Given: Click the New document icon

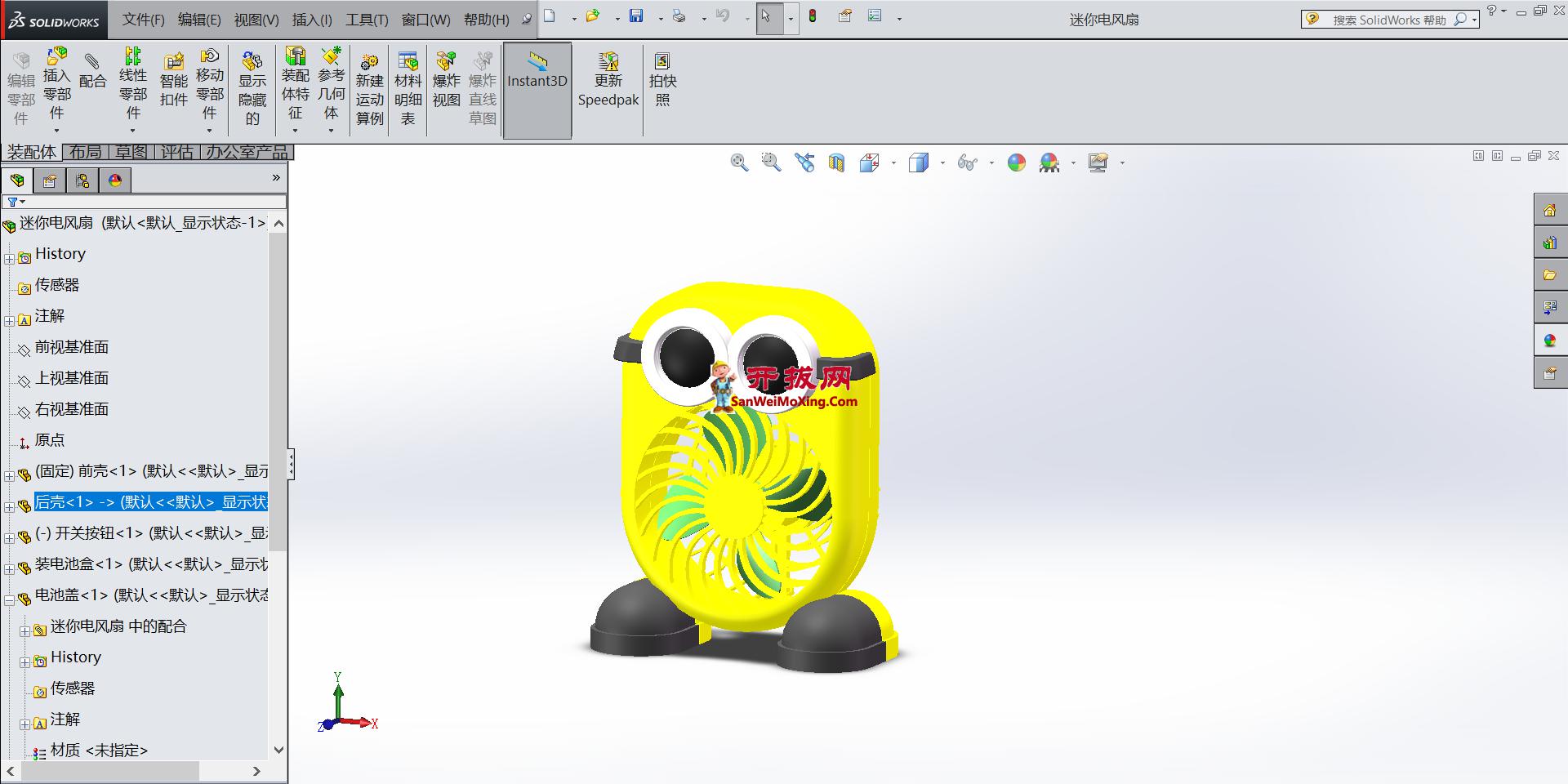Looking at the screenshot, I should click(550, 16).
